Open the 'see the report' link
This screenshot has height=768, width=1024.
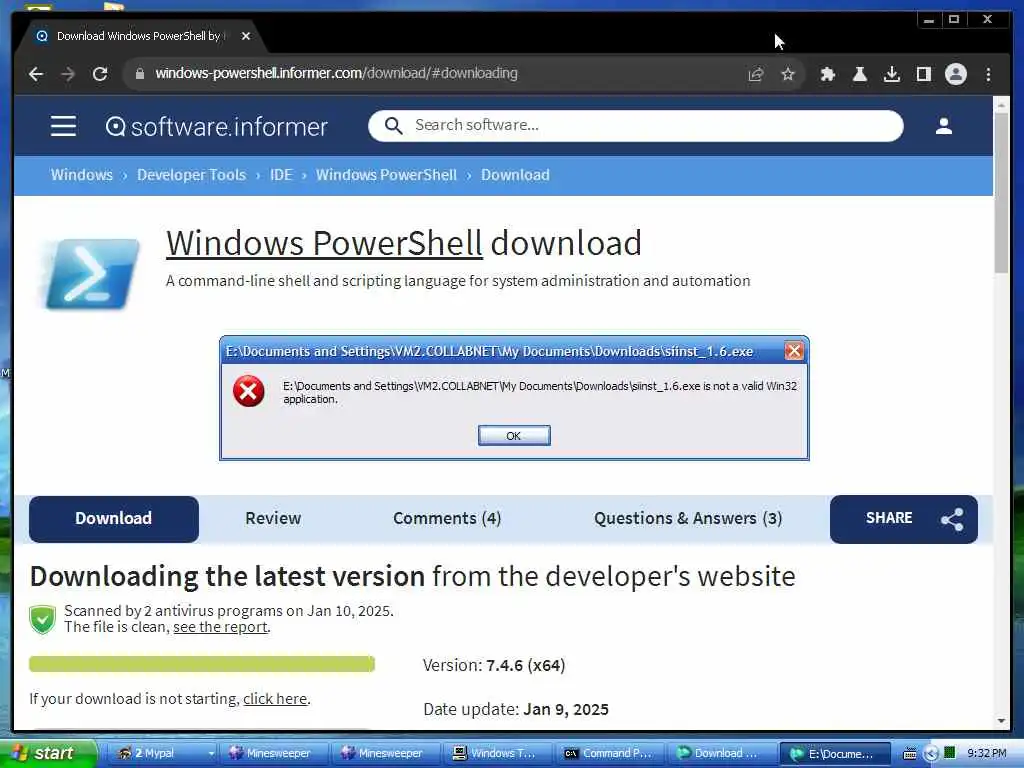[x=220, y=627]
